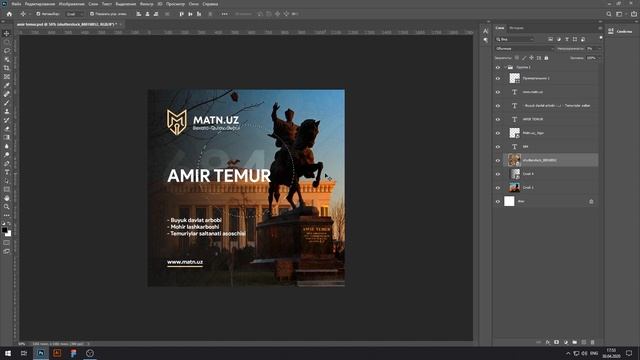The image size is (640, 360).
Task: Hide the Группа 1 layer group
Action: (498, 67)
